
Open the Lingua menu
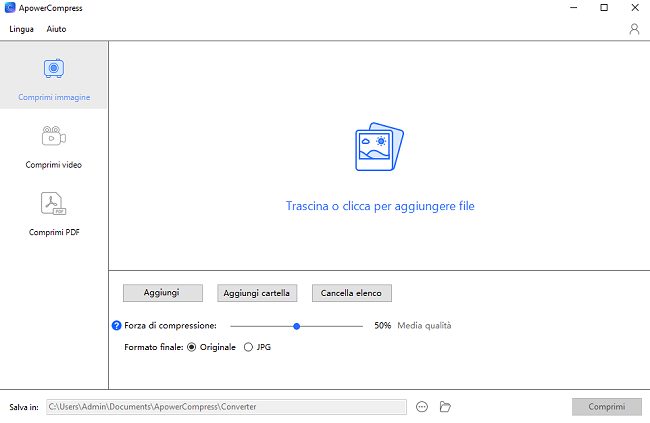21,29
